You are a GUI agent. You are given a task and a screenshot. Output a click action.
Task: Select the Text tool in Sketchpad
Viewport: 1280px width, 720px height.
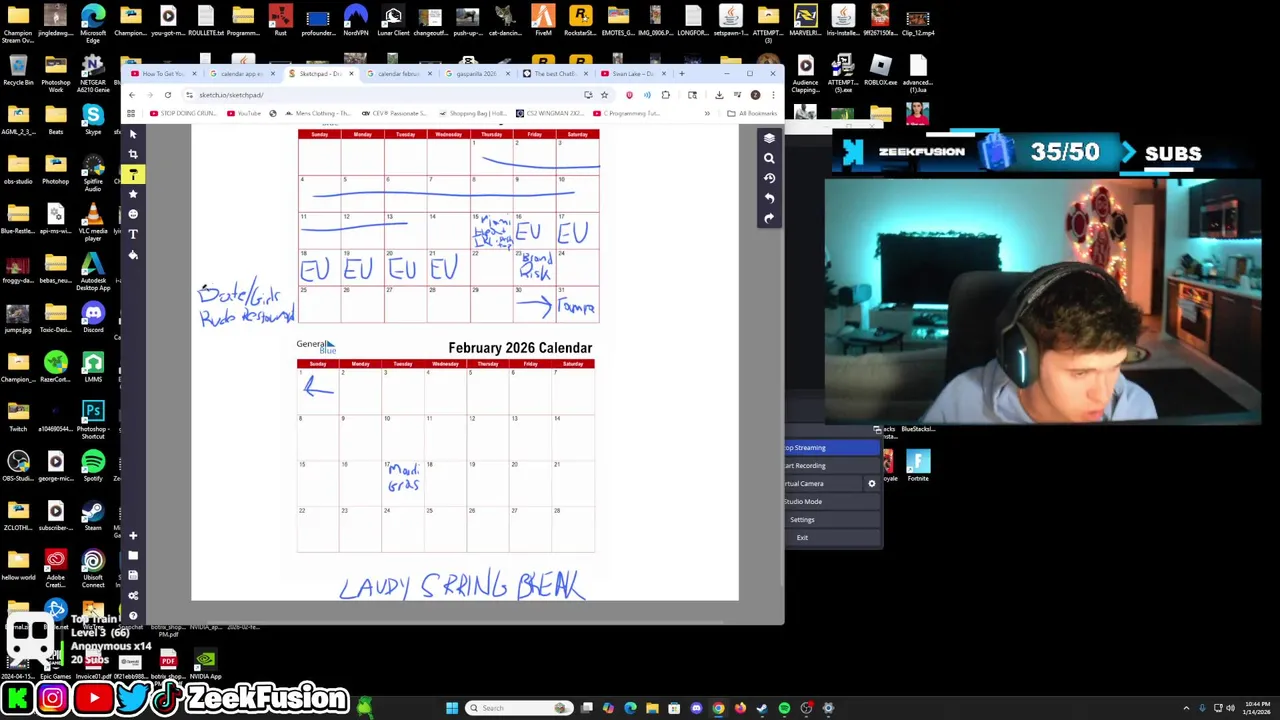coord(133,234)
